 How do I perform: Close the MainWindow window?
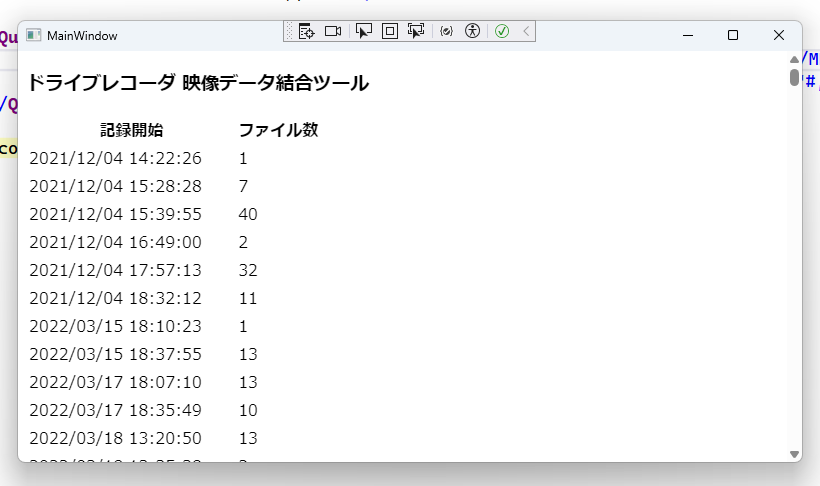[779, 35]
